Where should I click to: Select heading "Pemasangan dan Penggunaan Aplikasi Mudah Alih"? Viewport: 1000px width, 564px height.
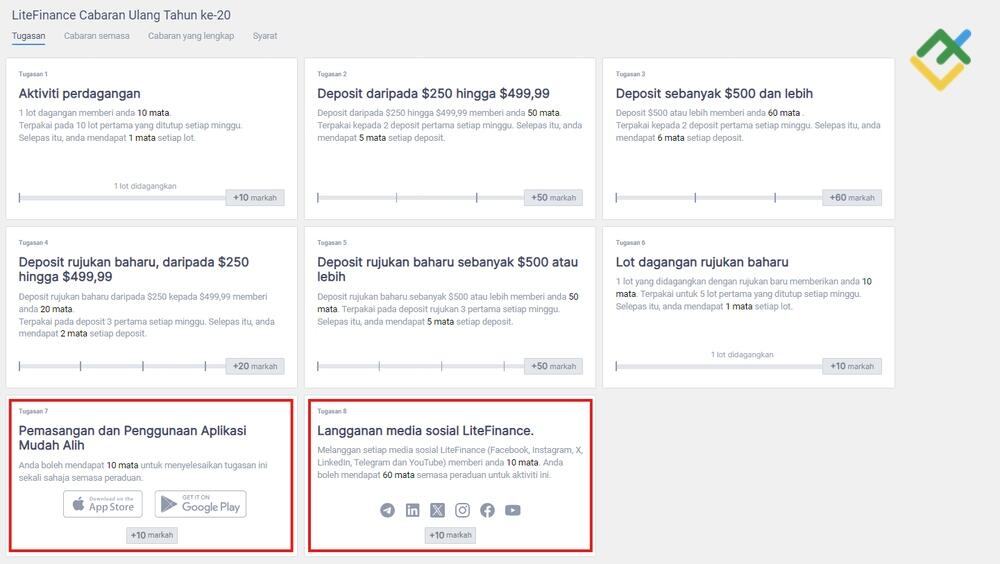tap(133, 438)
